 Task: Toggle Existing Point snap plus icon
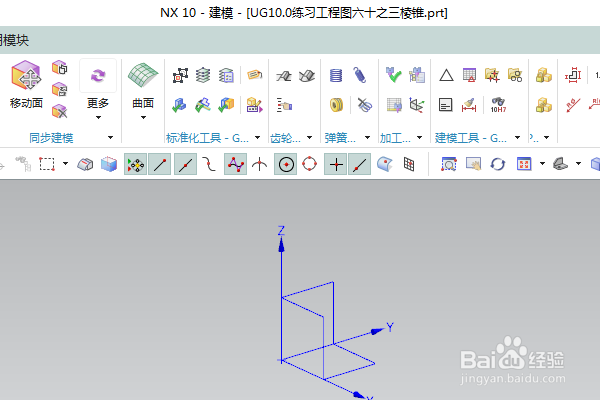tap(336, 165)
